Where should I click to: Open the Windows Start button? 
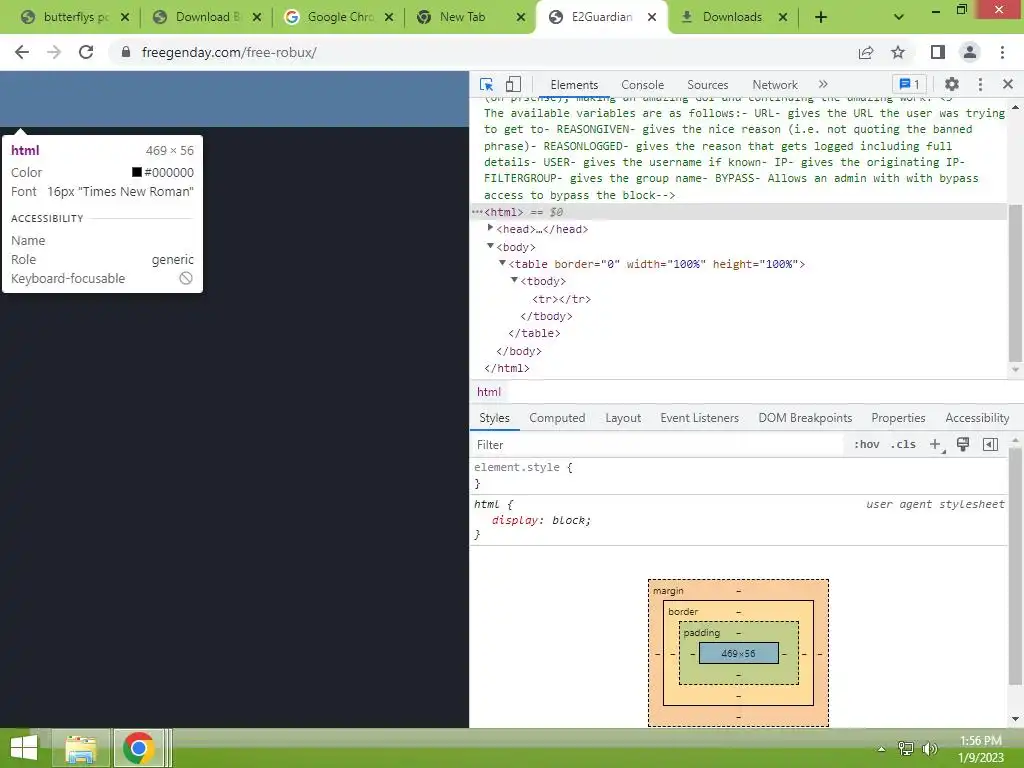(x=24, y=748)
